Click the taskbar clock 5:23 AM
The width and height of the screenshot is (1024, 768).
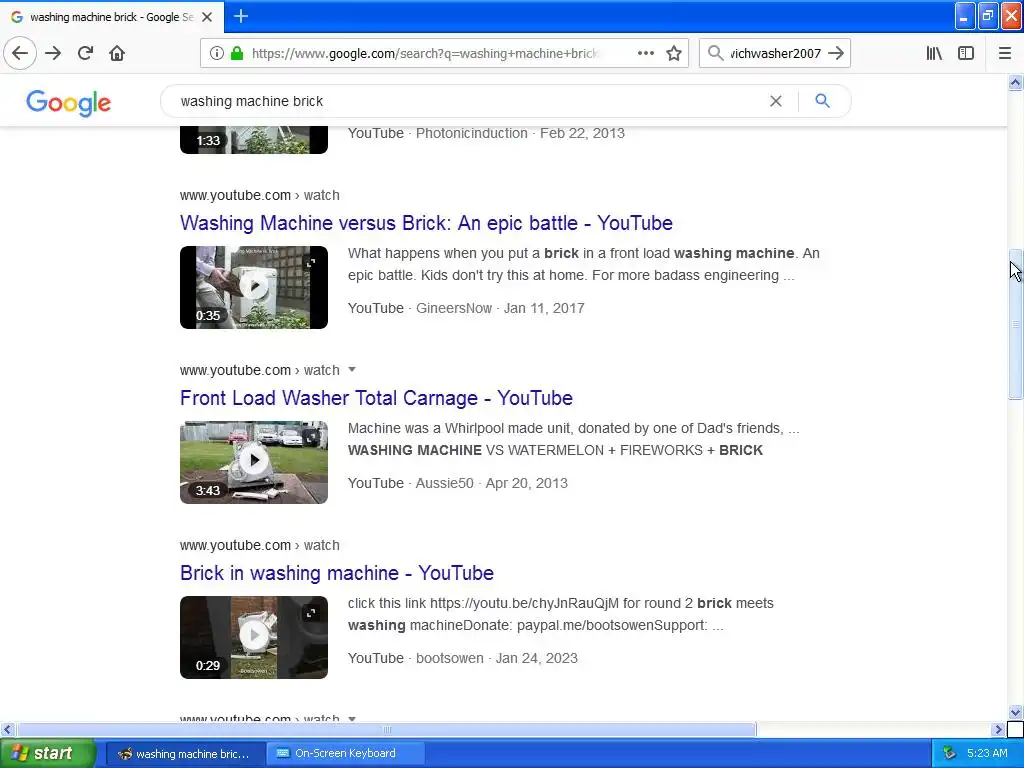coord(987,753)
